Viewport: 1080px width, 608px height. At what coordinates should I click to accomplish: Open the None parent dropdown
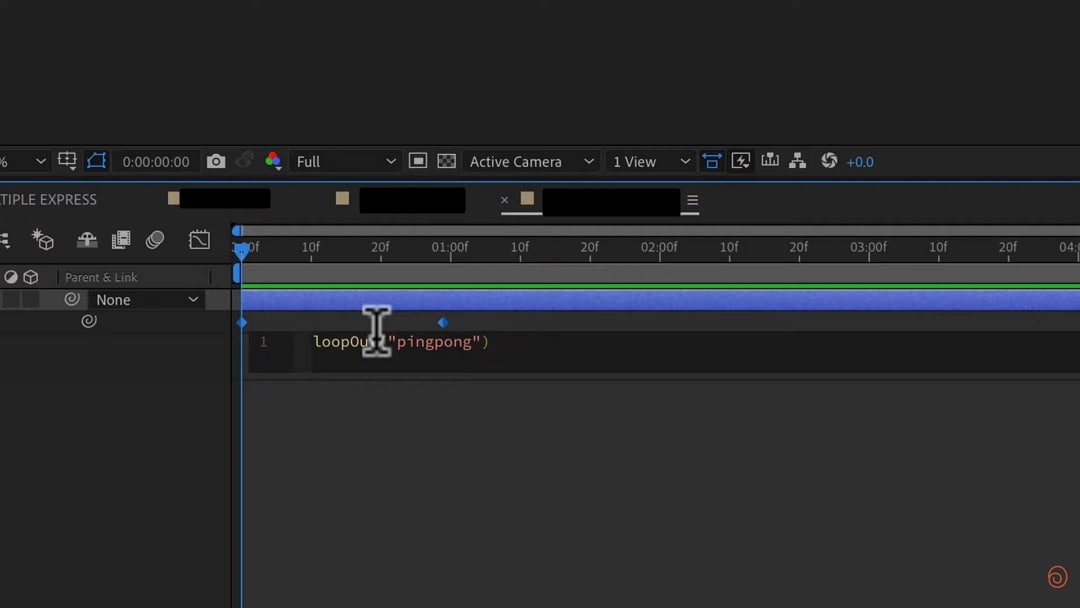(x=146, y=300)
